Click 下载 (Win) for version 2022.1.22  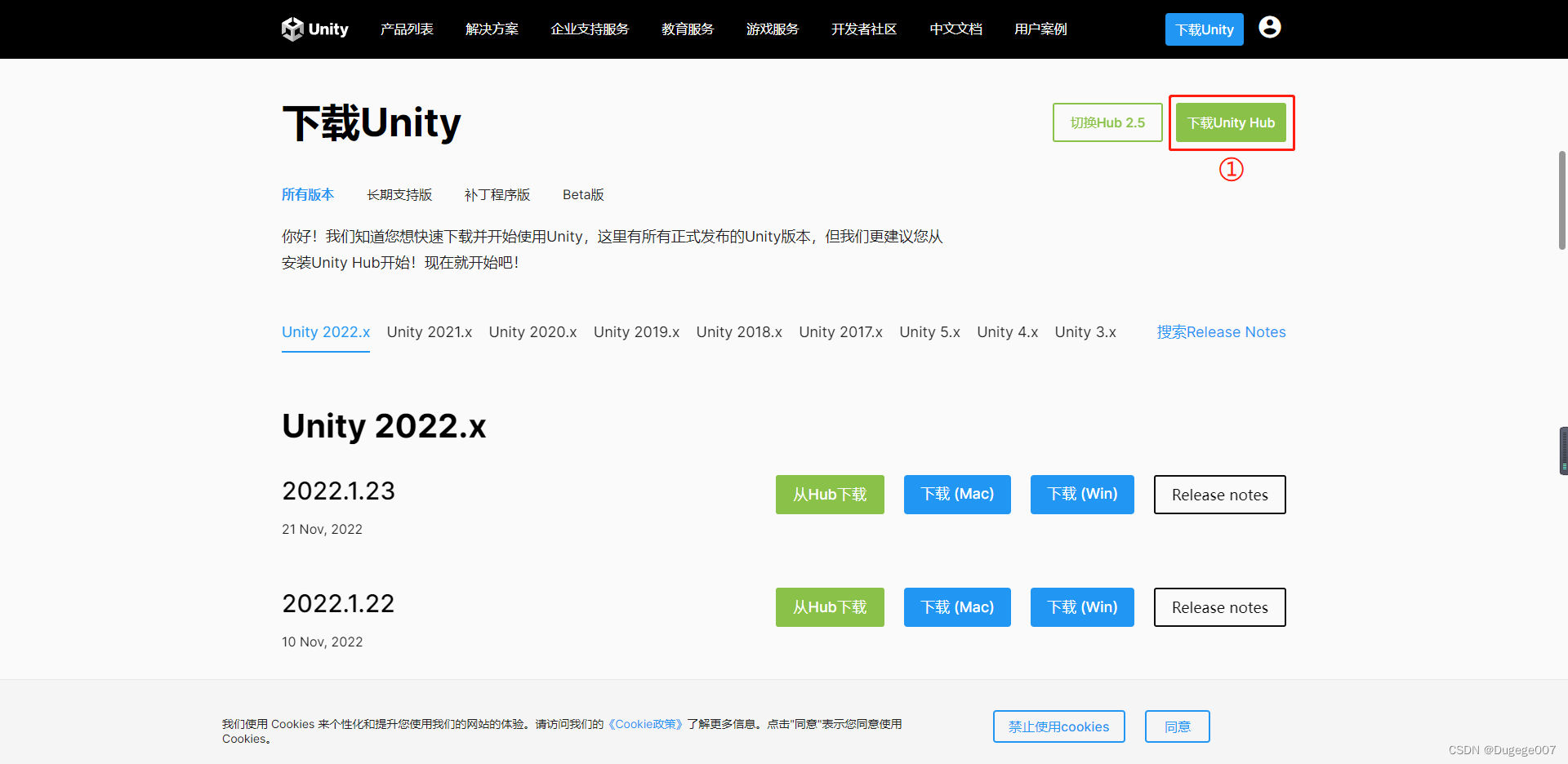click(1082, 607)
